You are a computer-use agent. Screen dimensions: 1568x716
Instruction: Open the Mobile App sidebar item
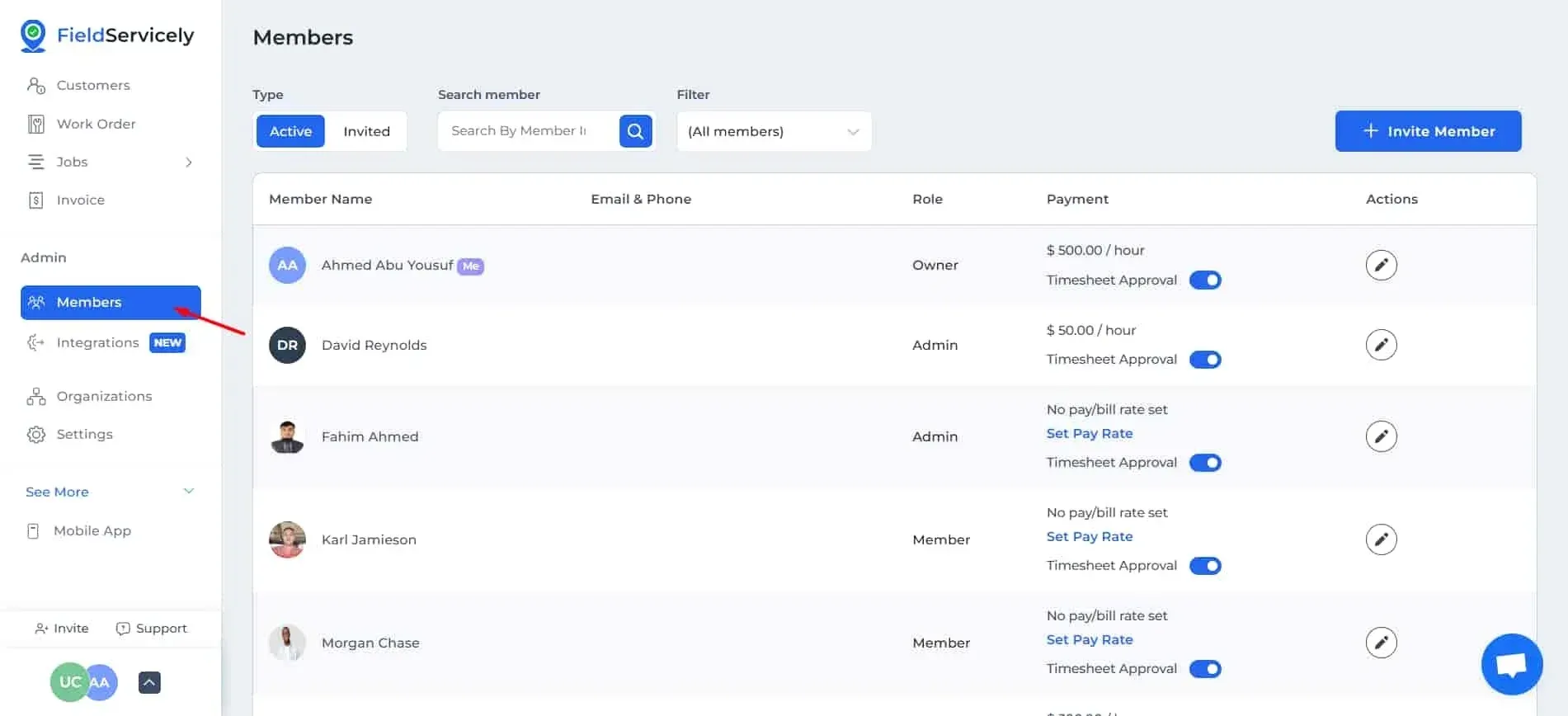point(92,531)
